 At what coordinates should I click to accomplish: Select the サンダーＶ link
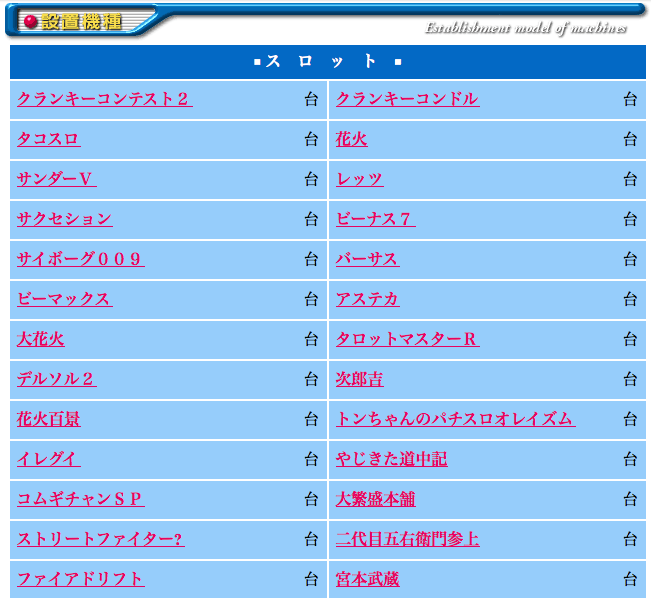click(57, 179)
